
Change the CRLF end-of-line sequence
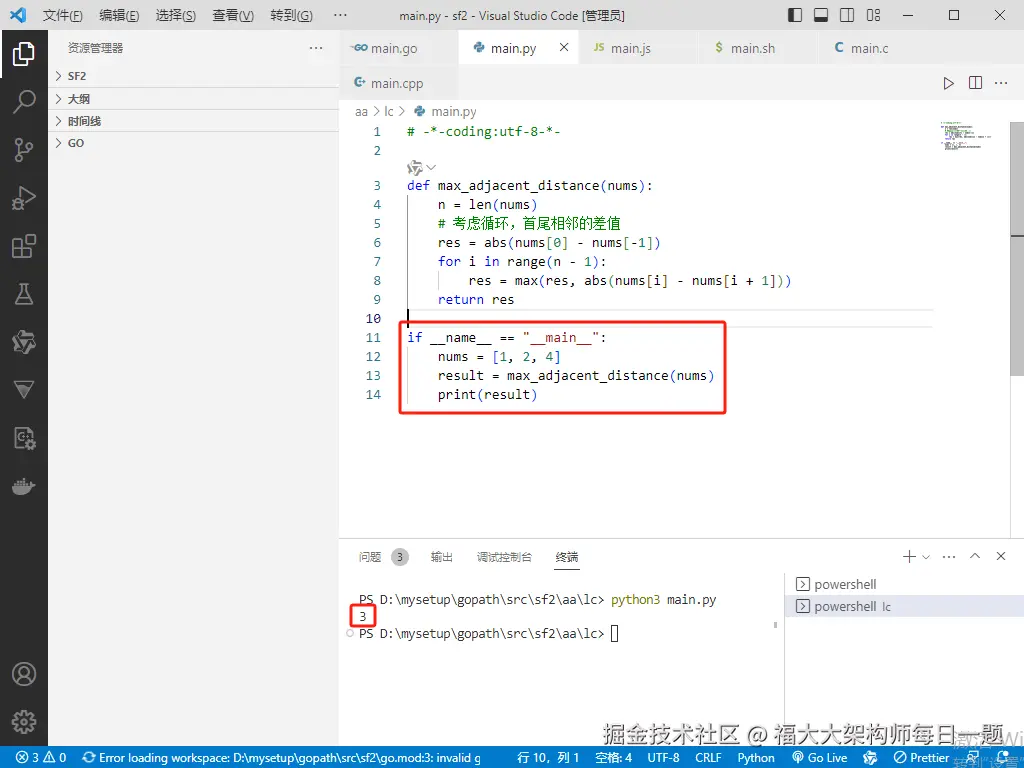click(x=708, y=758)
